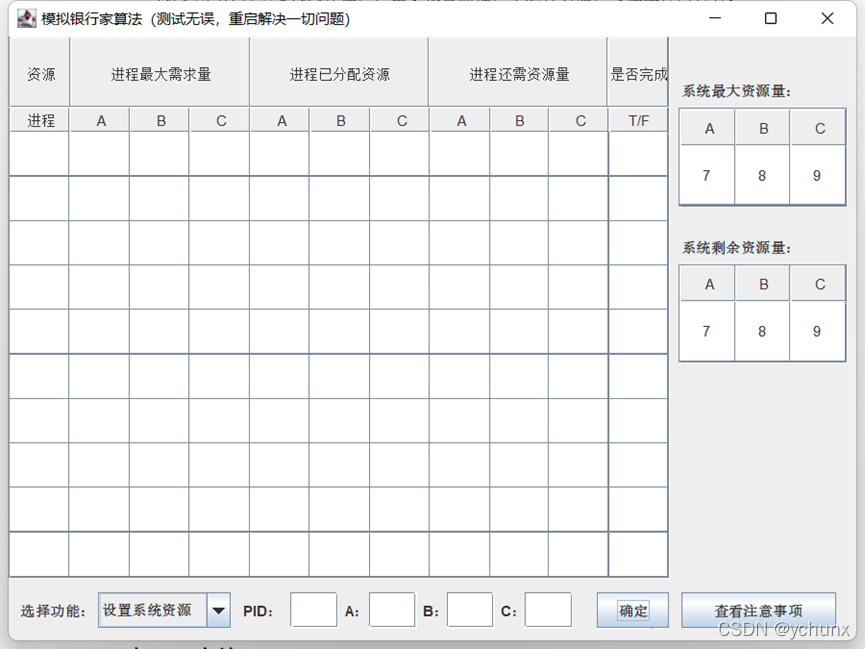Click the 进程 sub-header cell
Viewport: 865px width, 649px height.
pos(40,120)
